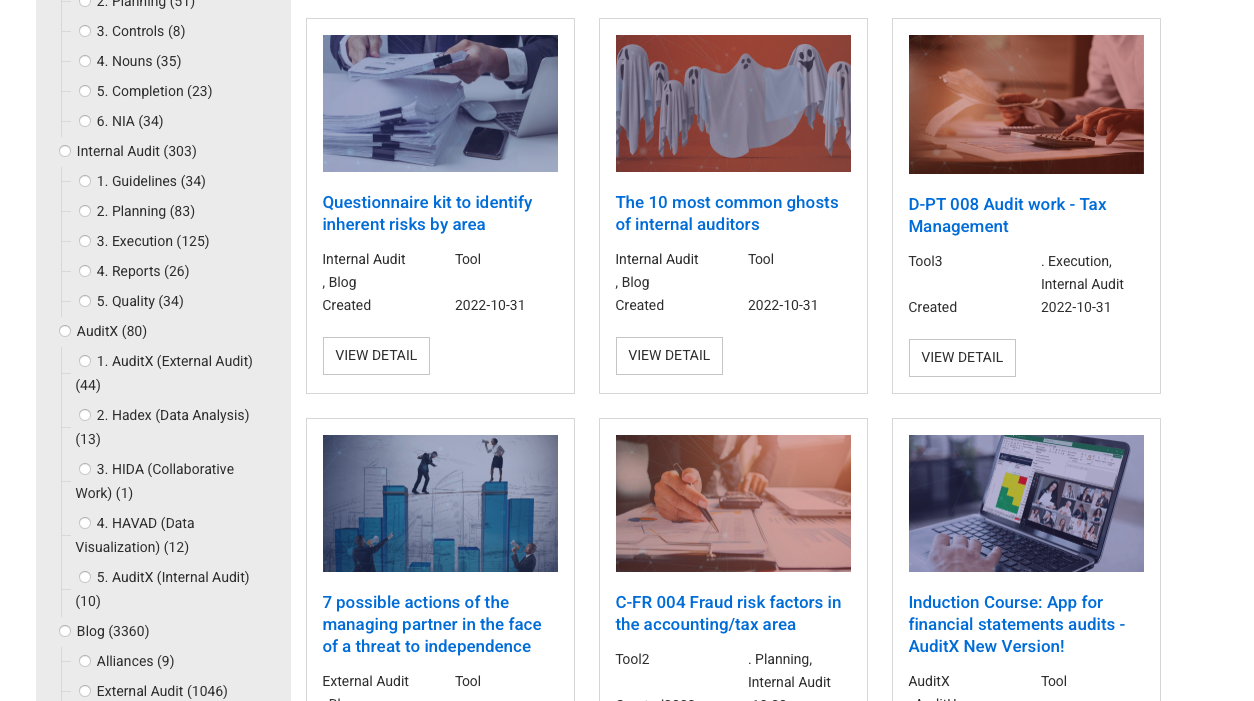1254x701 pixels.
Task: Open the bar chart figures thumbnail
Action: coord(440,503)
